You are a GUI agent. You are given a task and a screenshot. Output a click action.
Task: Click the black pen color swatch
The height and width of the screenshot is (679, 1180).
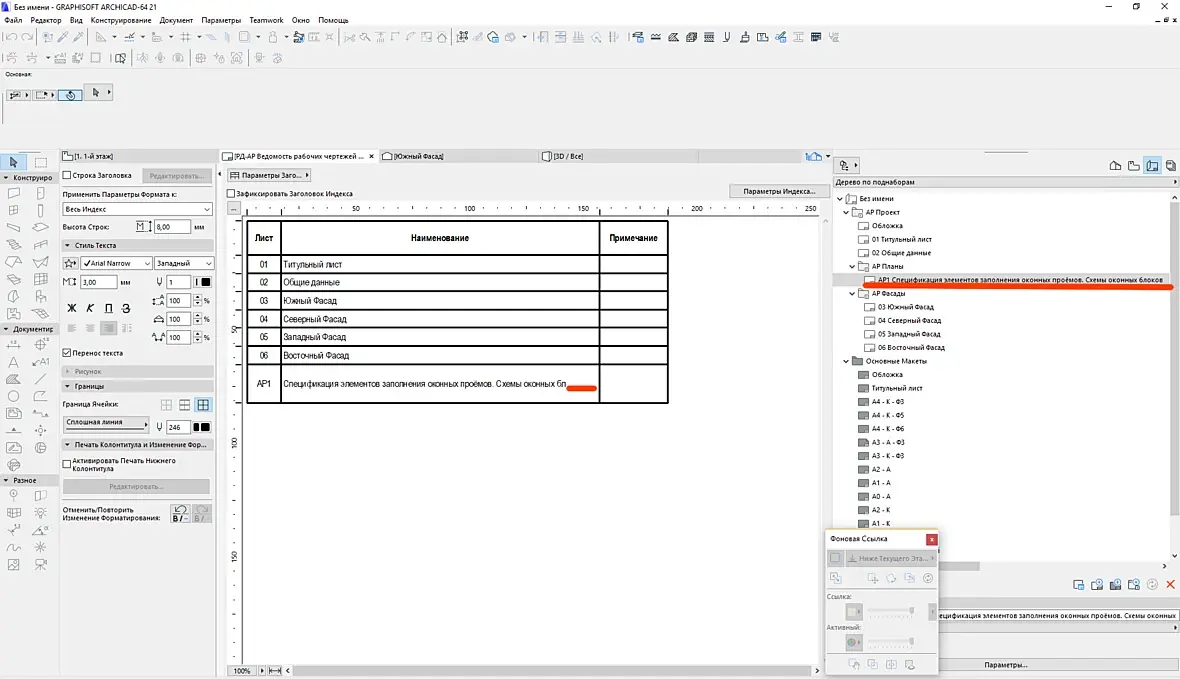[205, 282]
